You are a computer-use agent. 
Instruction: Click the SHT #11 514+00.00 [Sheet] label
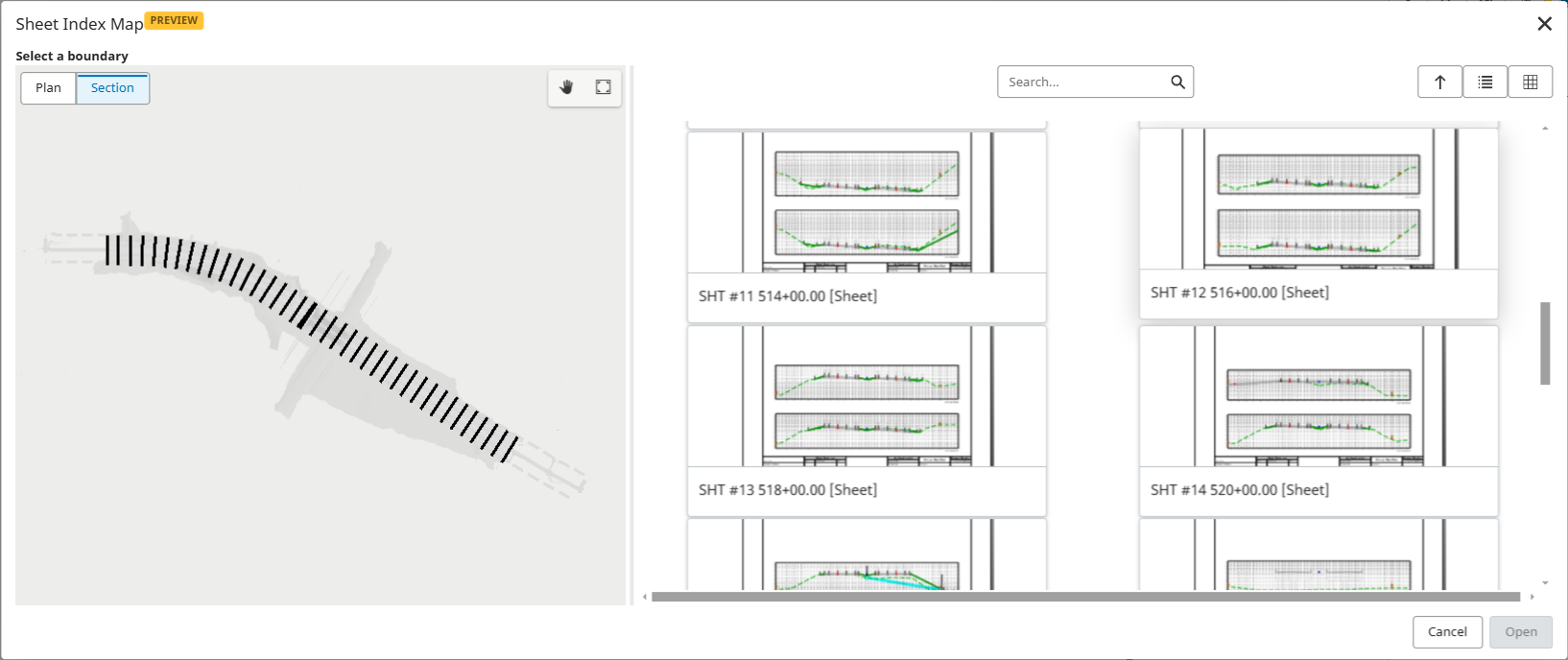788,296
